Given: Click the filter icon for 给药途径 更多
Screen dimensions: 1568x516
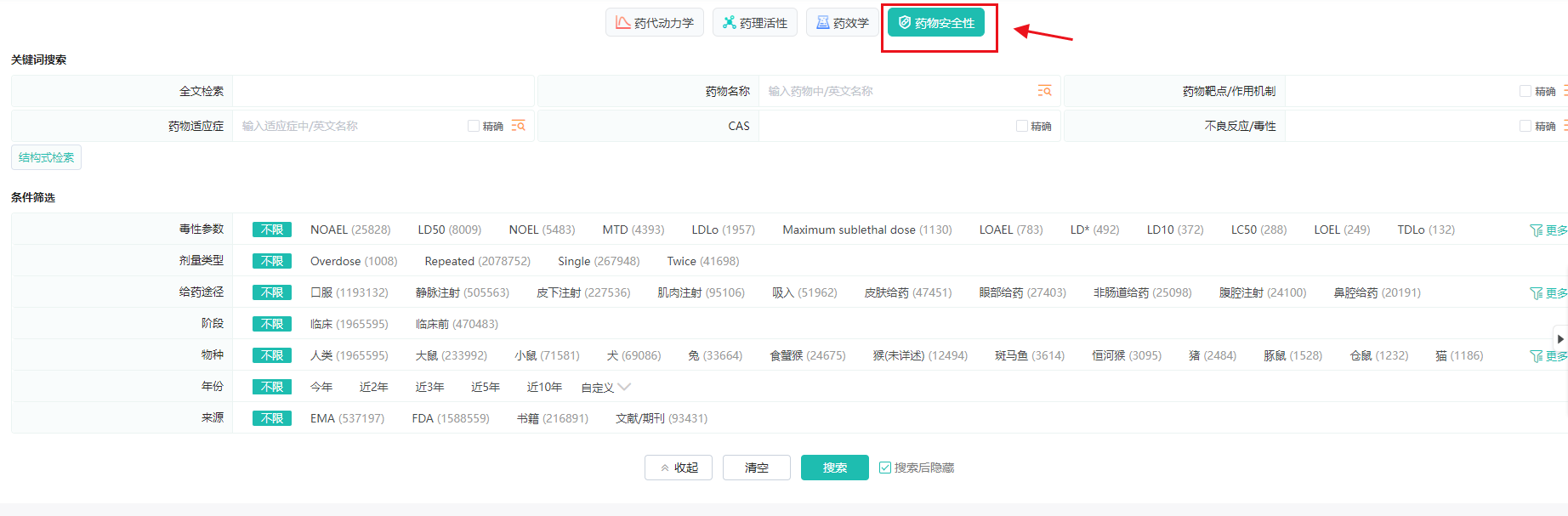Looking at the screenshot, I should pos(1536,293).
